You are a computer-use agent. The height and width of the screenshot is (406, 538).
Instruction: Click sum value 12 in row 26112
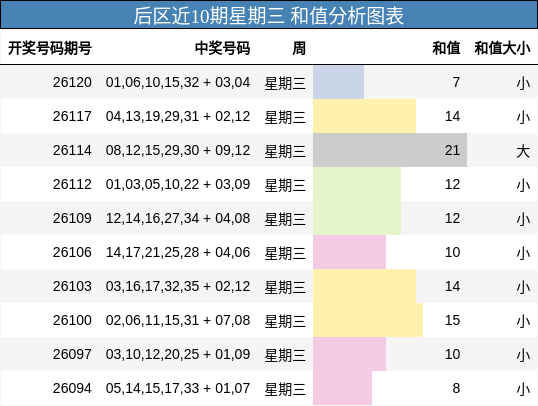452,184
